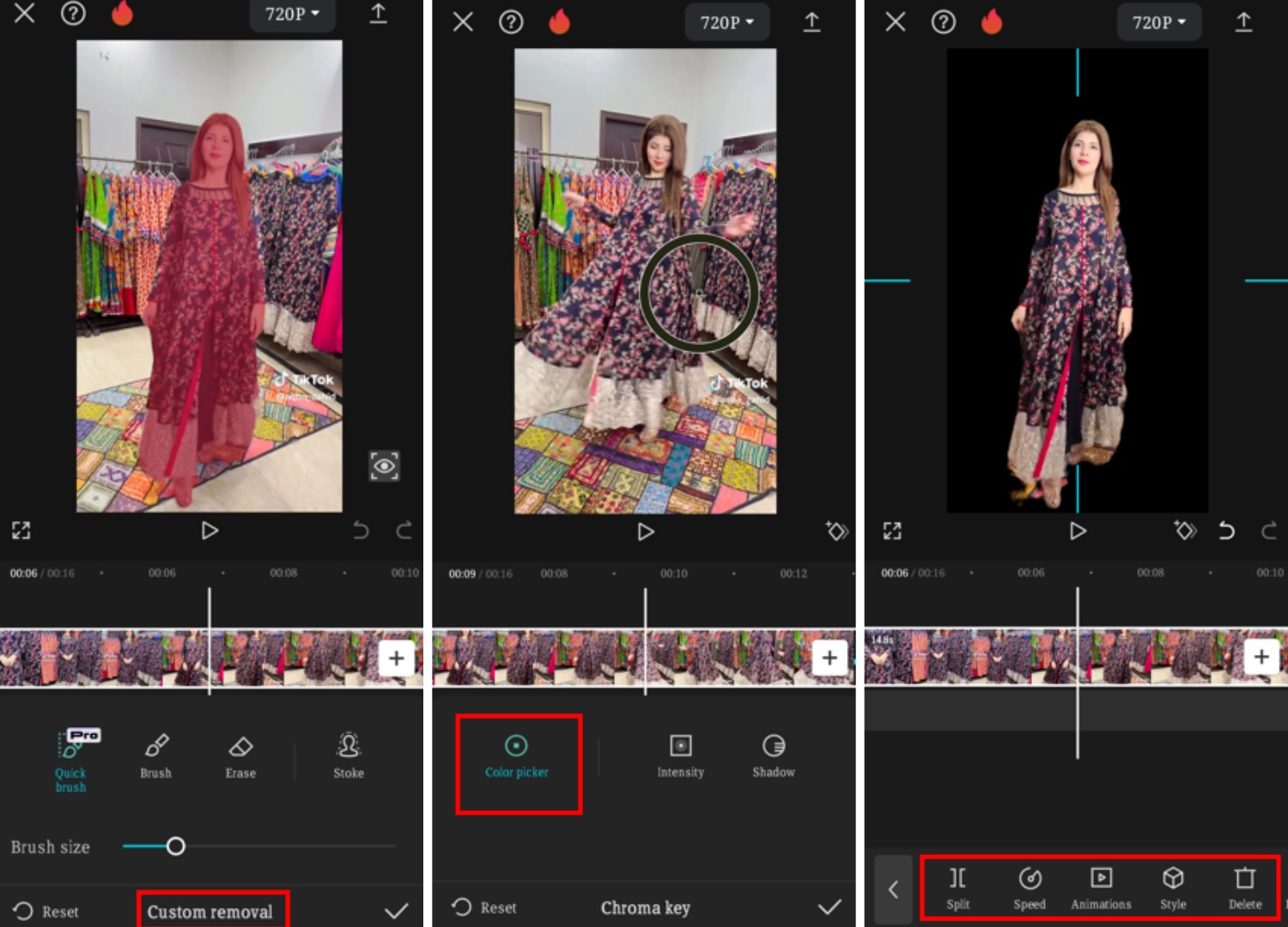Open help on the Chroma key screen

[x=511, y=21]
